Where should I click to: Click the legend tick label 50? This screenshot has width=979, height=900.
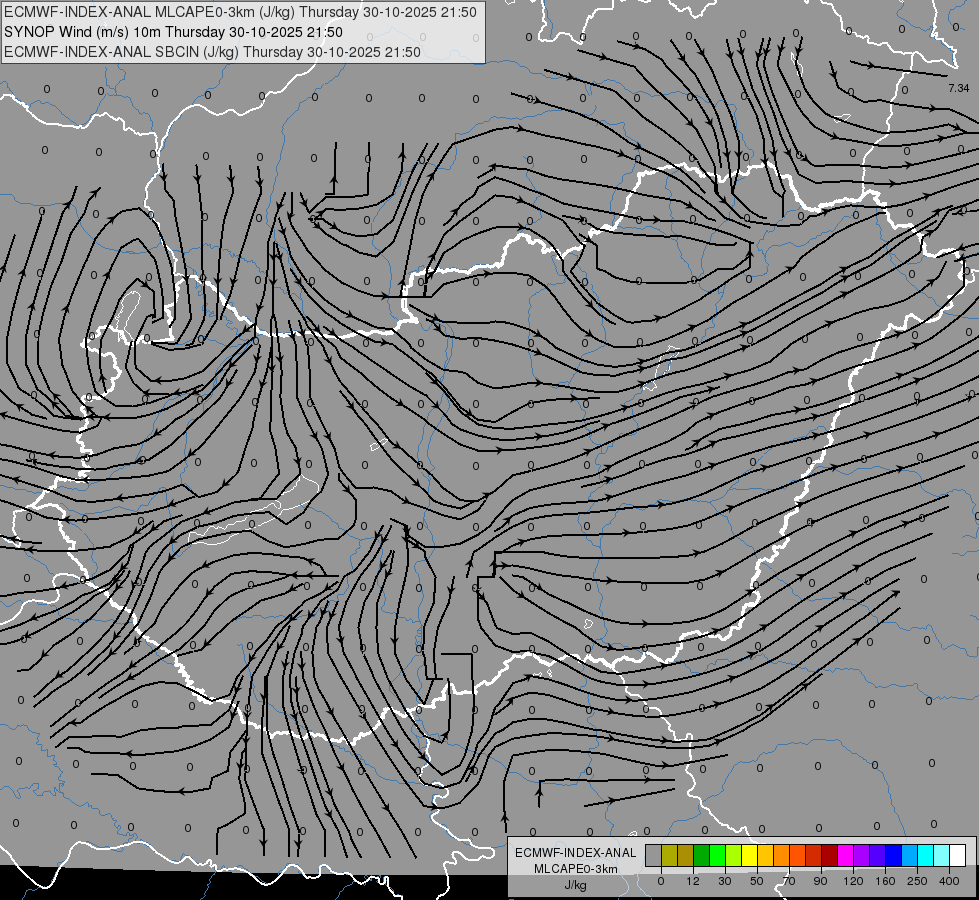click(757, 881)
